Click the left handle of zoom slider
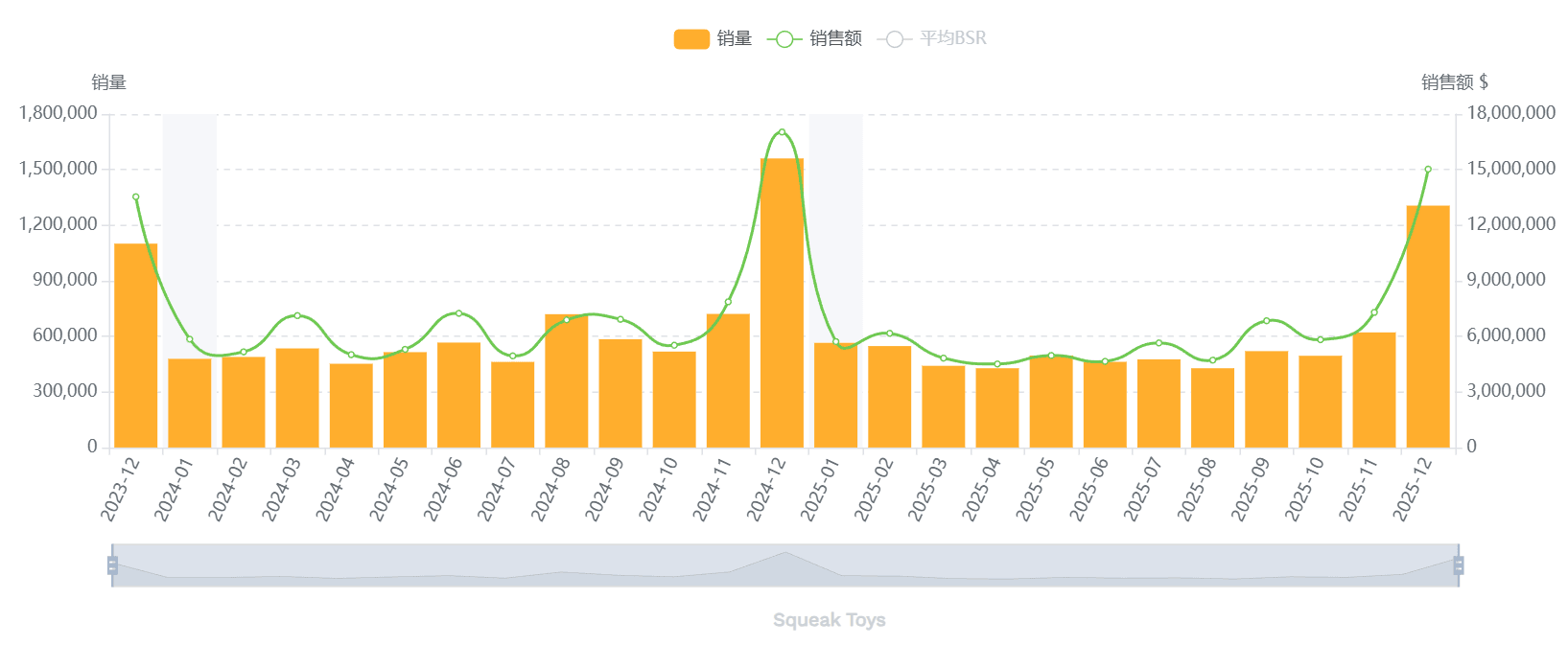Image resolution: width=1568 pixels, height=645 pixels. (112, 565)
